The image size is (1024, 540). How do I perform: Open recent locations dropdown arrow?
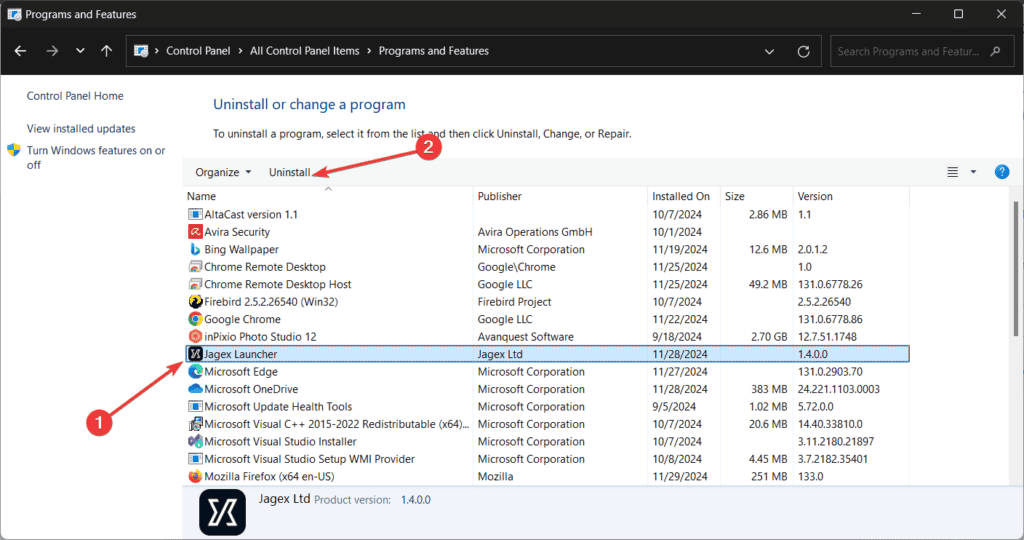(80, 51)
